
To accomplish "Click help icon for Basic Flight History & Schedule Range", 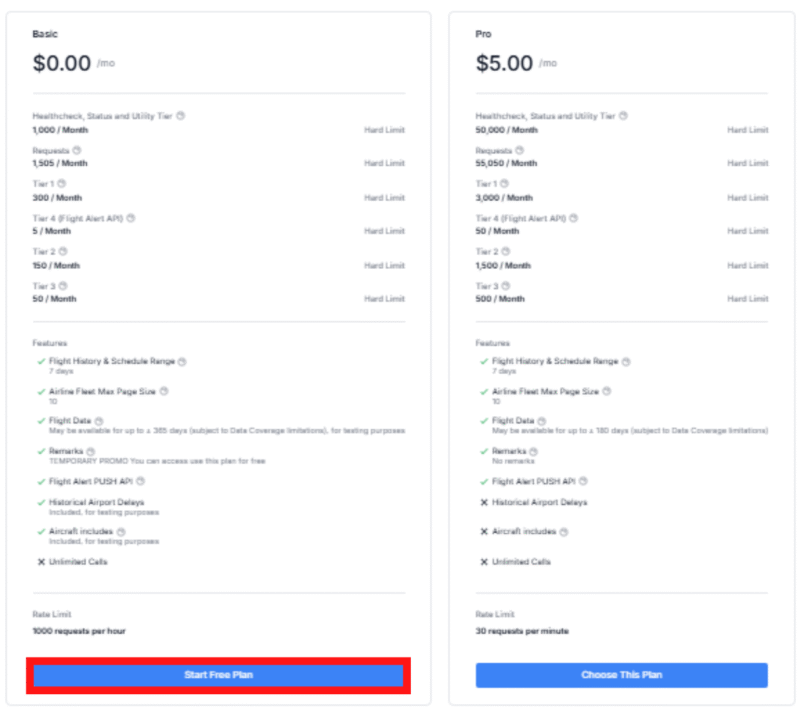I will coord(182,361).
